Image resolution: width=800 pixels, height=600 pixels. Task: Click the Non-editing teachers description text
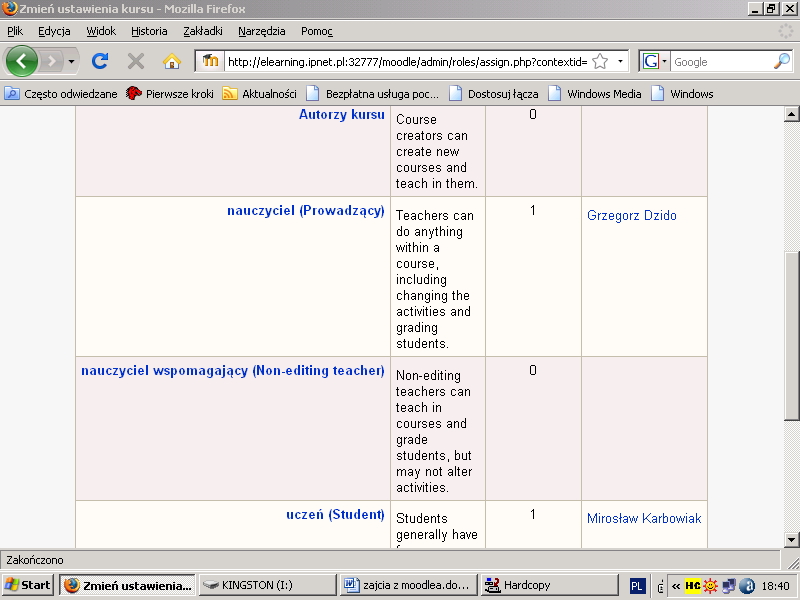coord(434,432)
